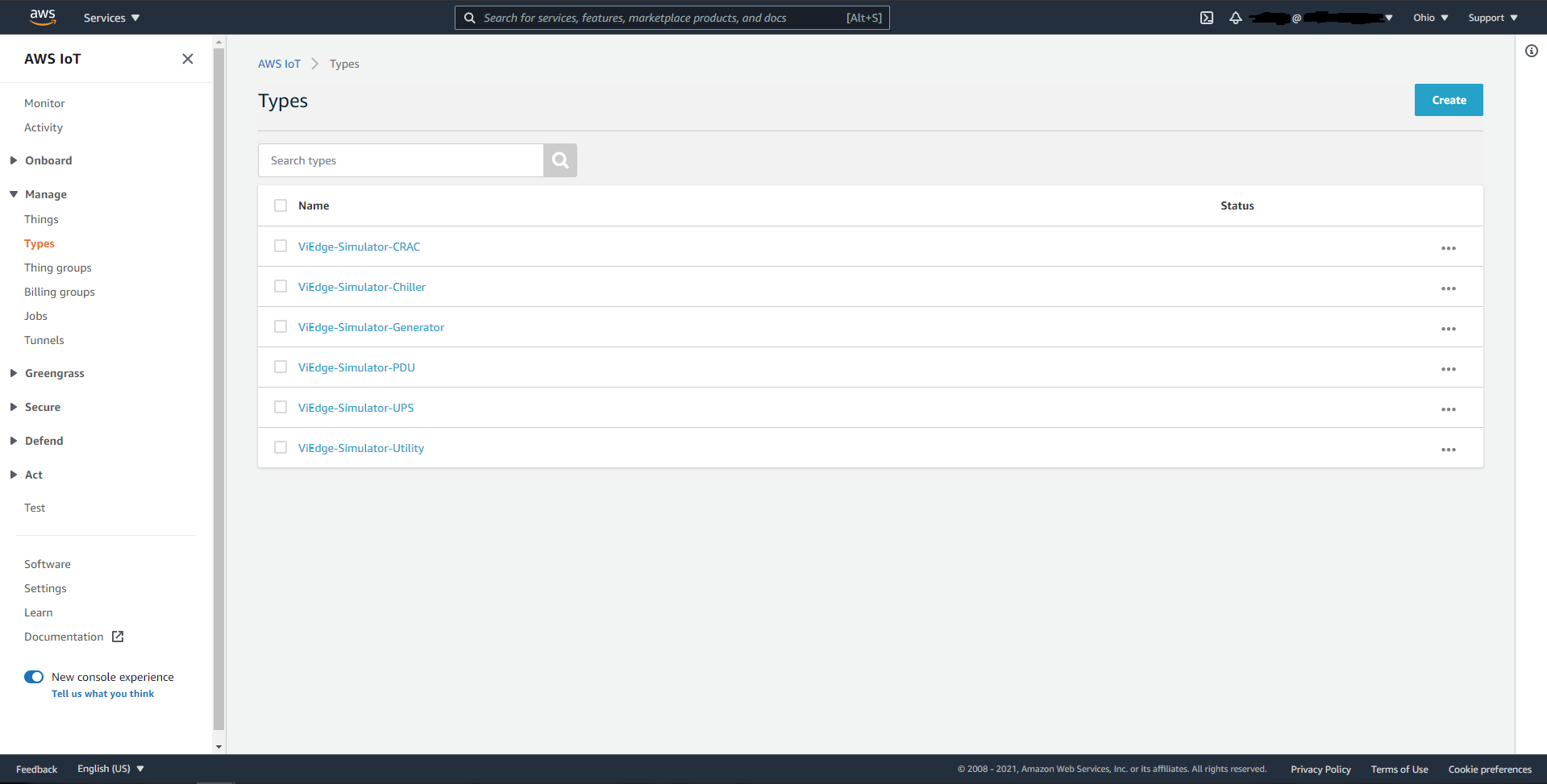Click the AWS IoT breadcrumb link
This screenshot has height=784, width=1547.
click(x=279, y=64)
